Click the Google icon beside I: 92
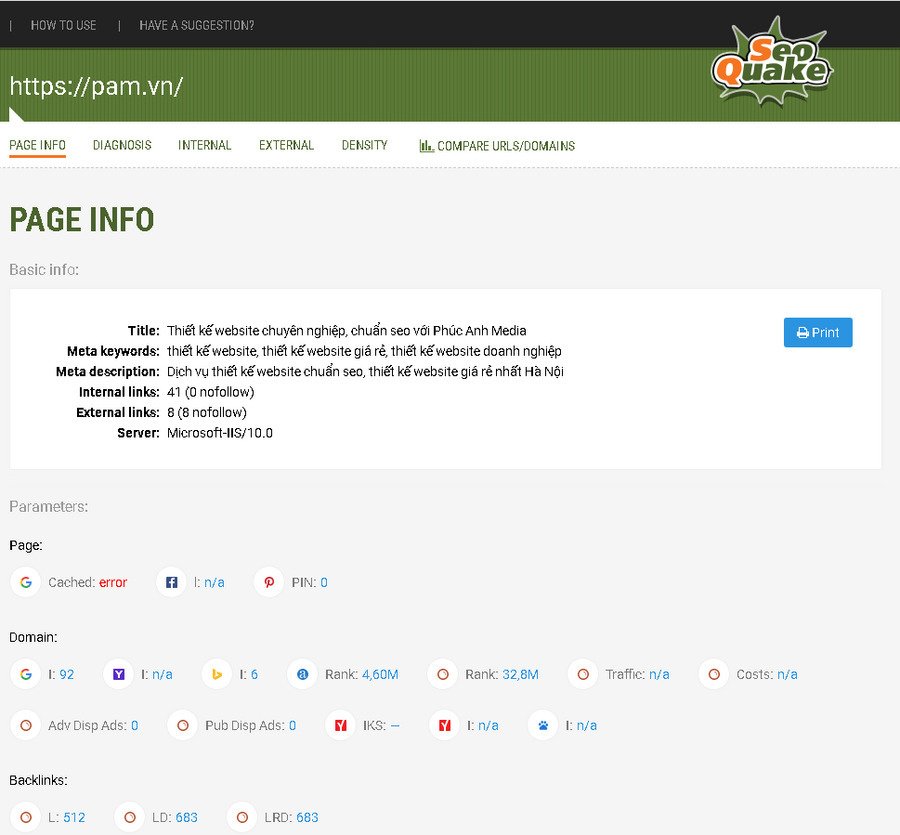This screenshot has width=900, height=835. point(26,674)
